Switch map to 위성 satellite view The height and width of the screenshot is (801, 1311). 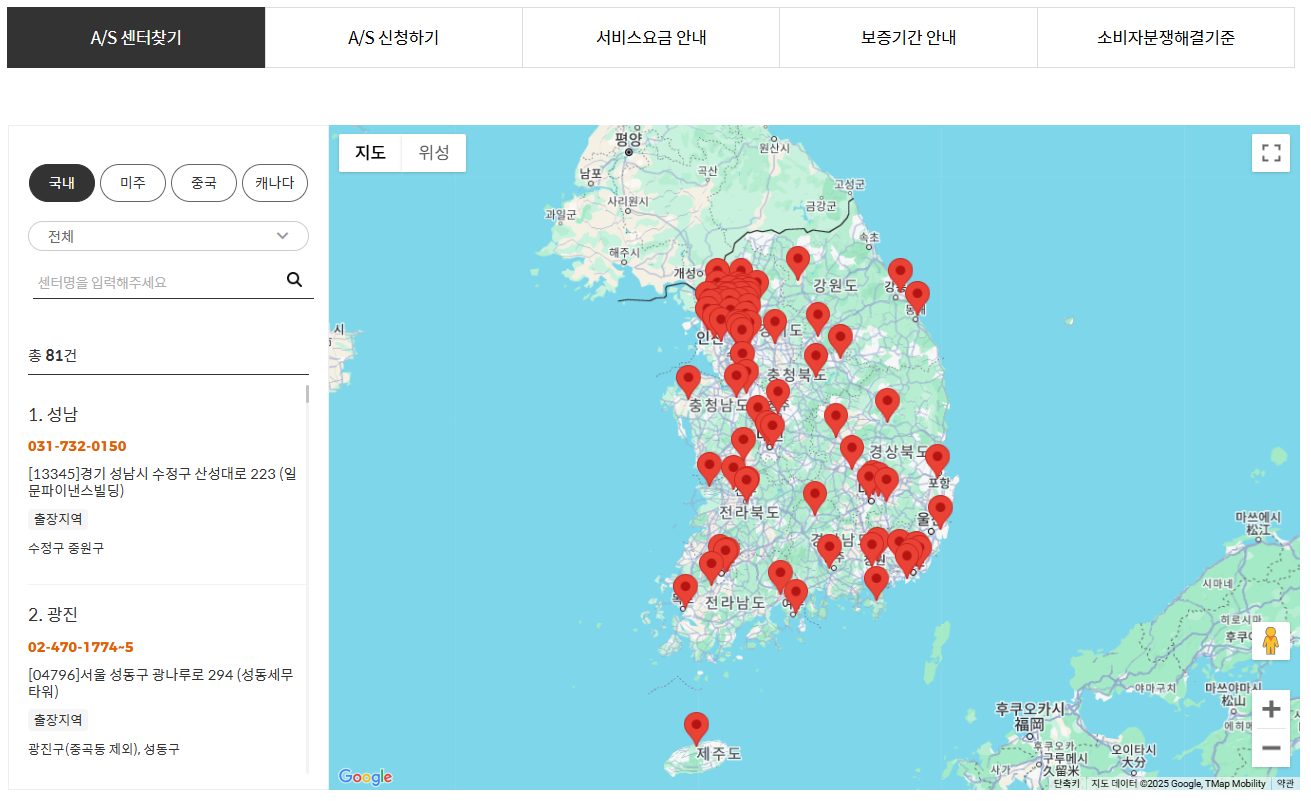click(433, 152)
